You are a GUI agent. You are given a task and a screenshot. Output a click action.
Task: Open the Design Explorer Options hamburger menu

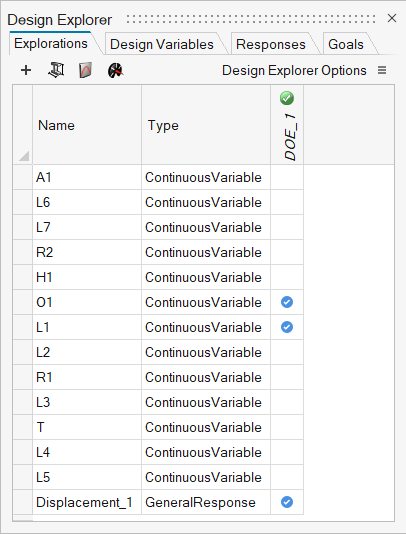tap(382, 70)
